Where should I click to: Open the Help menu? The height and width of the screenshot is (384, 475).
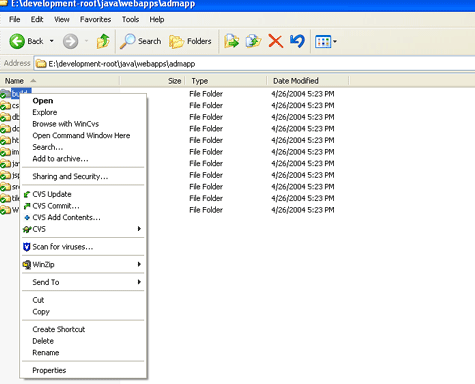157,19
